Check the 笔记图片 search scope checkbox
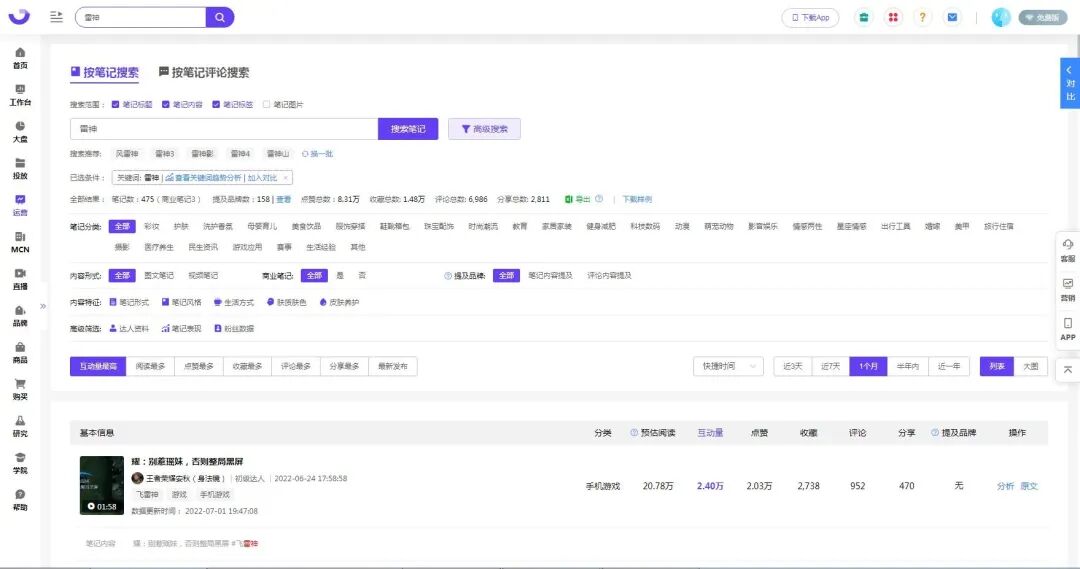1080x569 pixels. (x=266, y=105)
